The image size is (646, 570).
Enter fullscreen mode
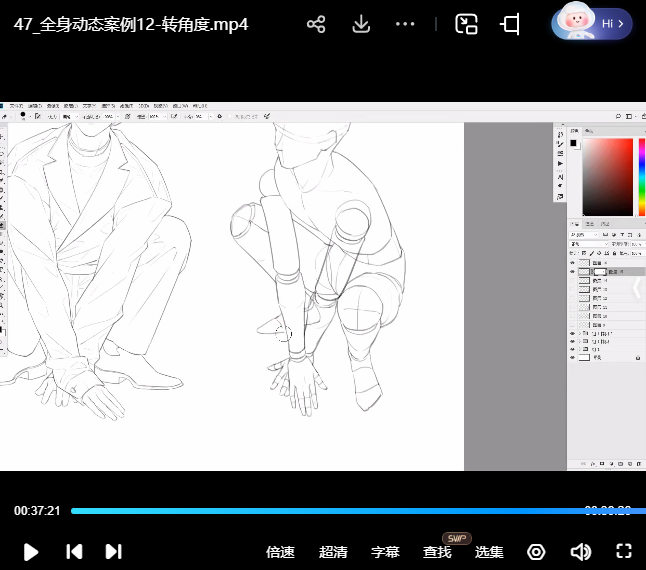pos(624,551)
